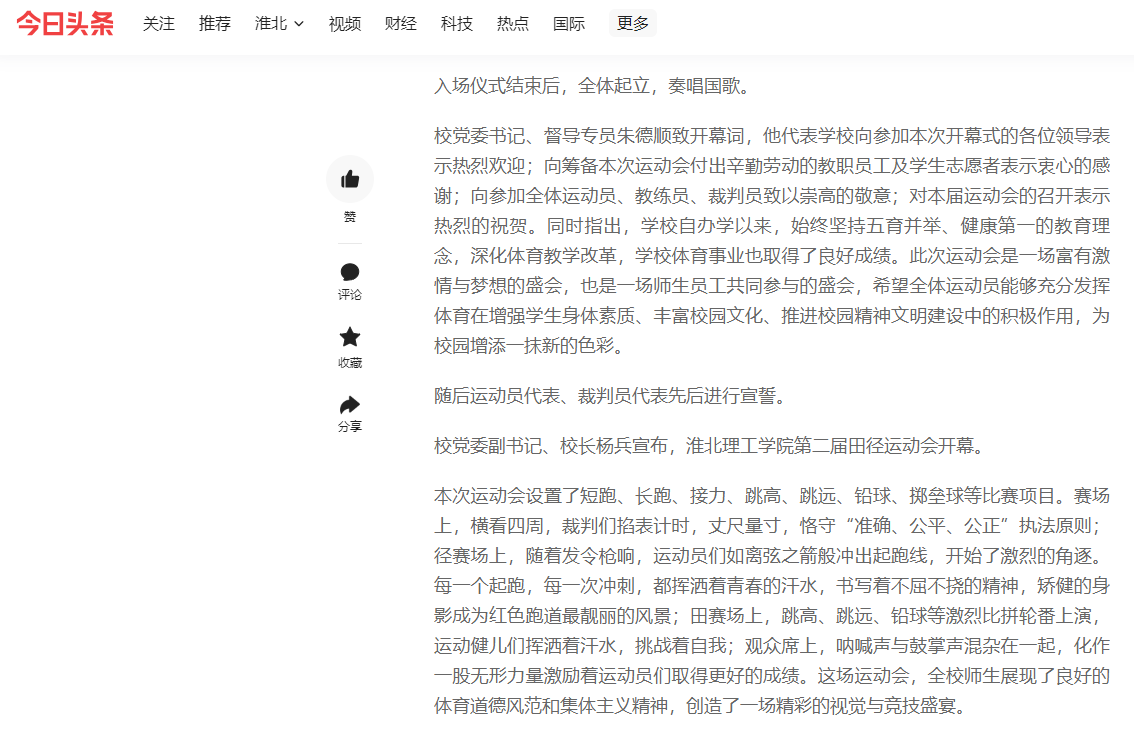1134x729 pixels.
Task: Open comments via the speech bubble icon
Action: (x=350, y=272)
